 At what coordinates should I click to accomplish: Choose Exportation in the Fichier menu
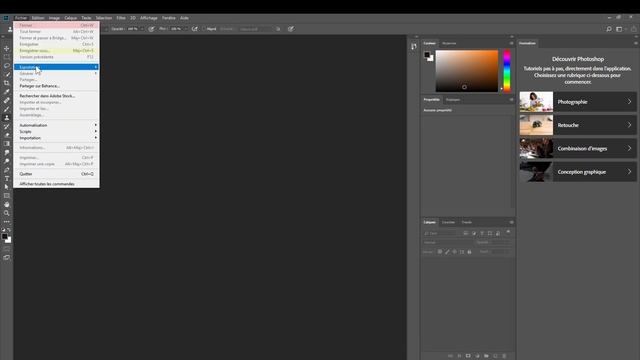point(56,67)
